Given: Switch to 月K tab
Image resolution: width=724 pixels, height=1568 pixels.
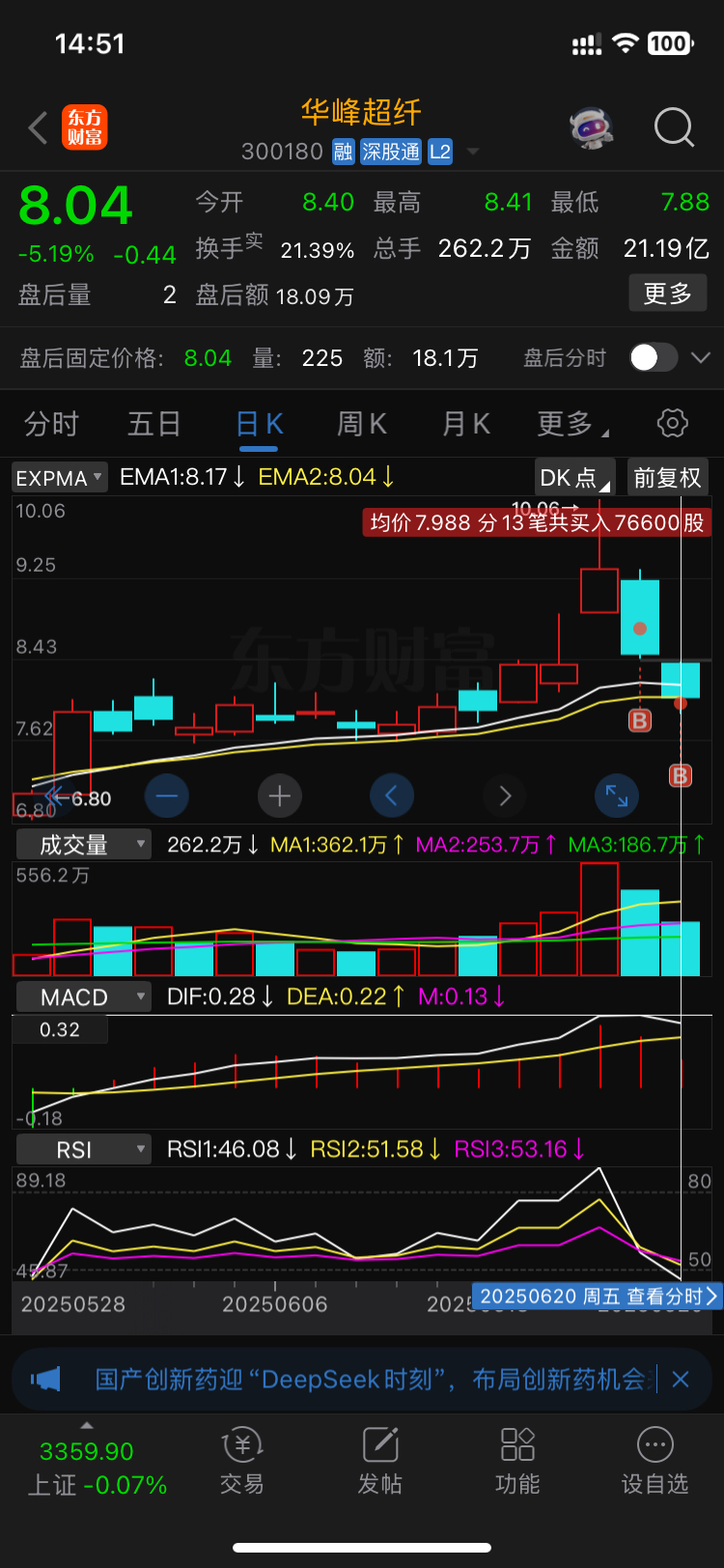Looking at the screenshot, I should (x=466, y=423).
